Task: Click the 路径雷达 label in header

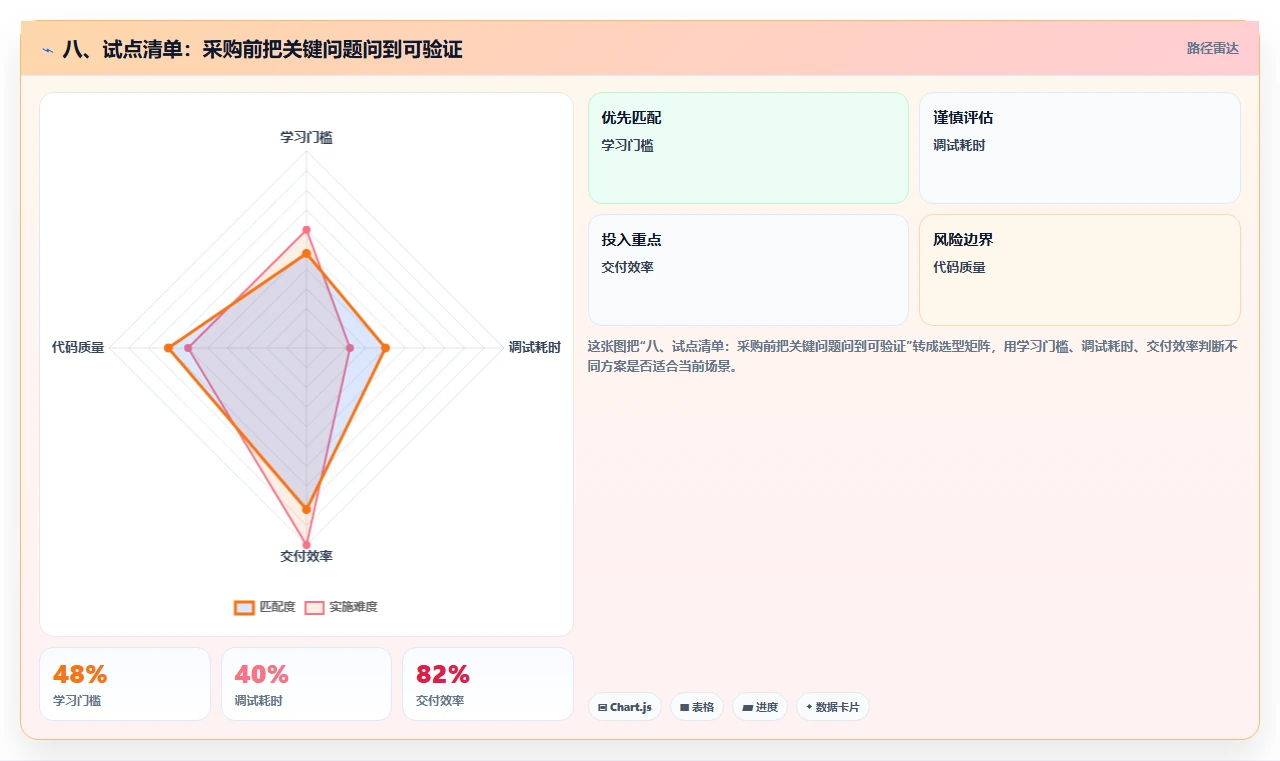Action: [x=1212, y=48]
